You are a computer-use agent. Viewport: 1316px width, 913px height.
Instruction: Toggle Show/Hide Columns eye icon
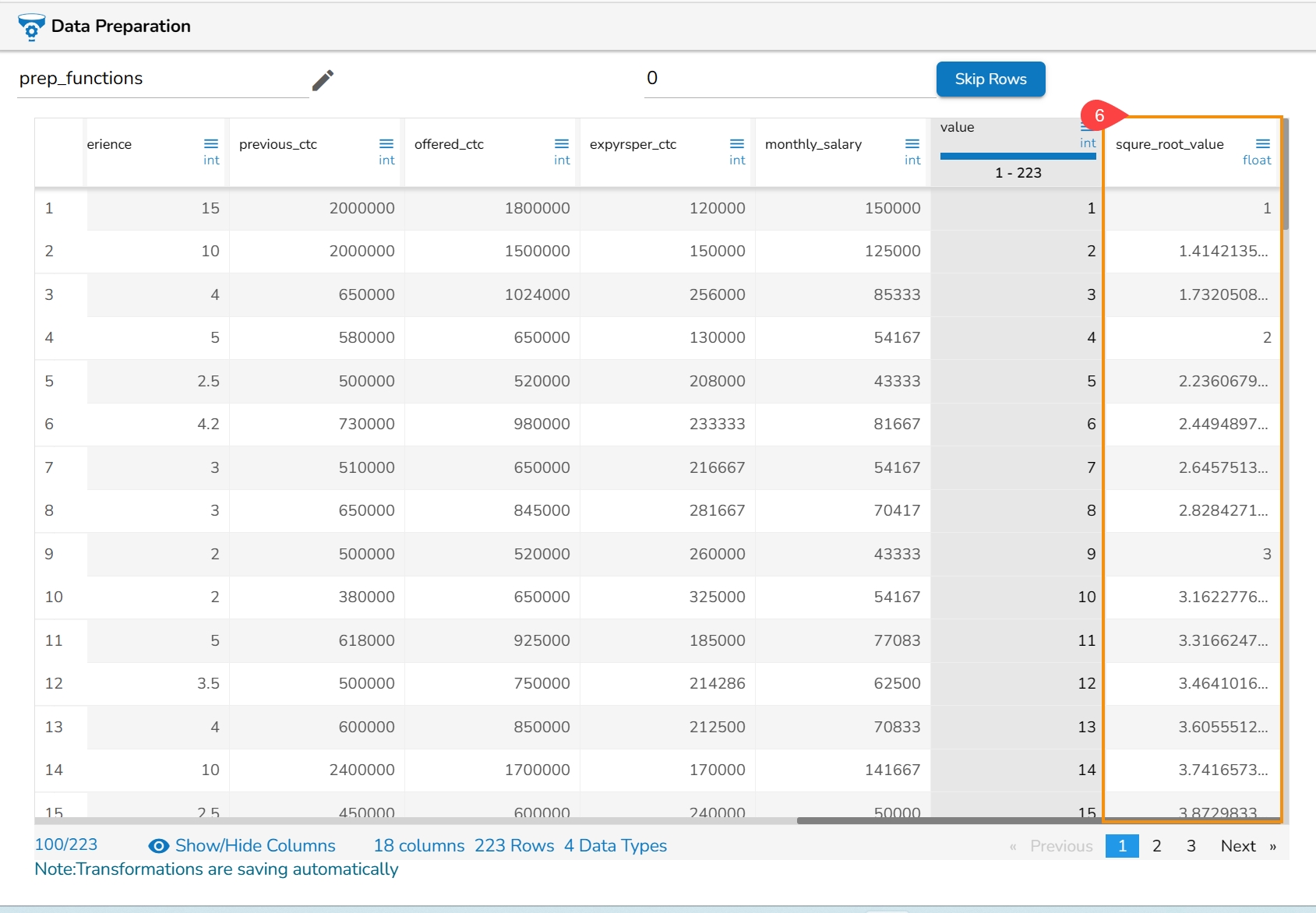click(159, 846)
